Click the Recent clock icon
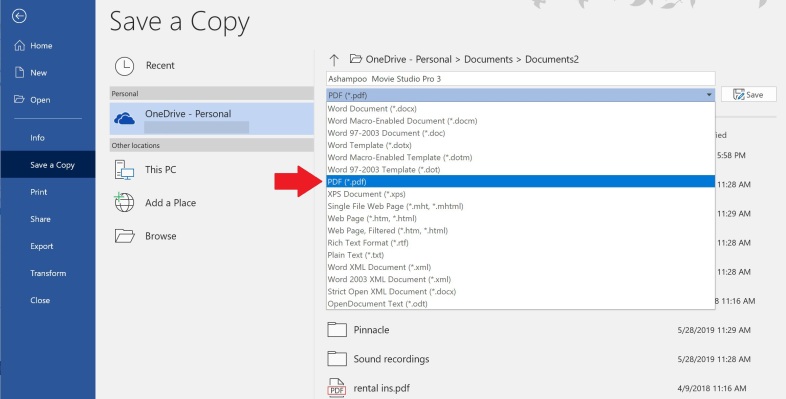This screenshot has width=786, height=399. [x=124, y=66]
